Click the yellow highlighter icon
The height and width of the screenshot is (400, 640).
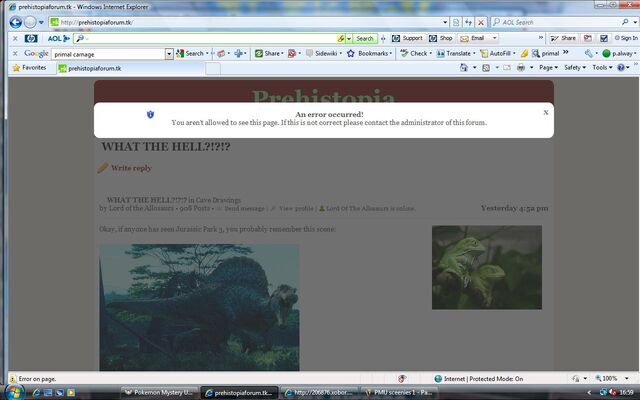click(524, 53)
